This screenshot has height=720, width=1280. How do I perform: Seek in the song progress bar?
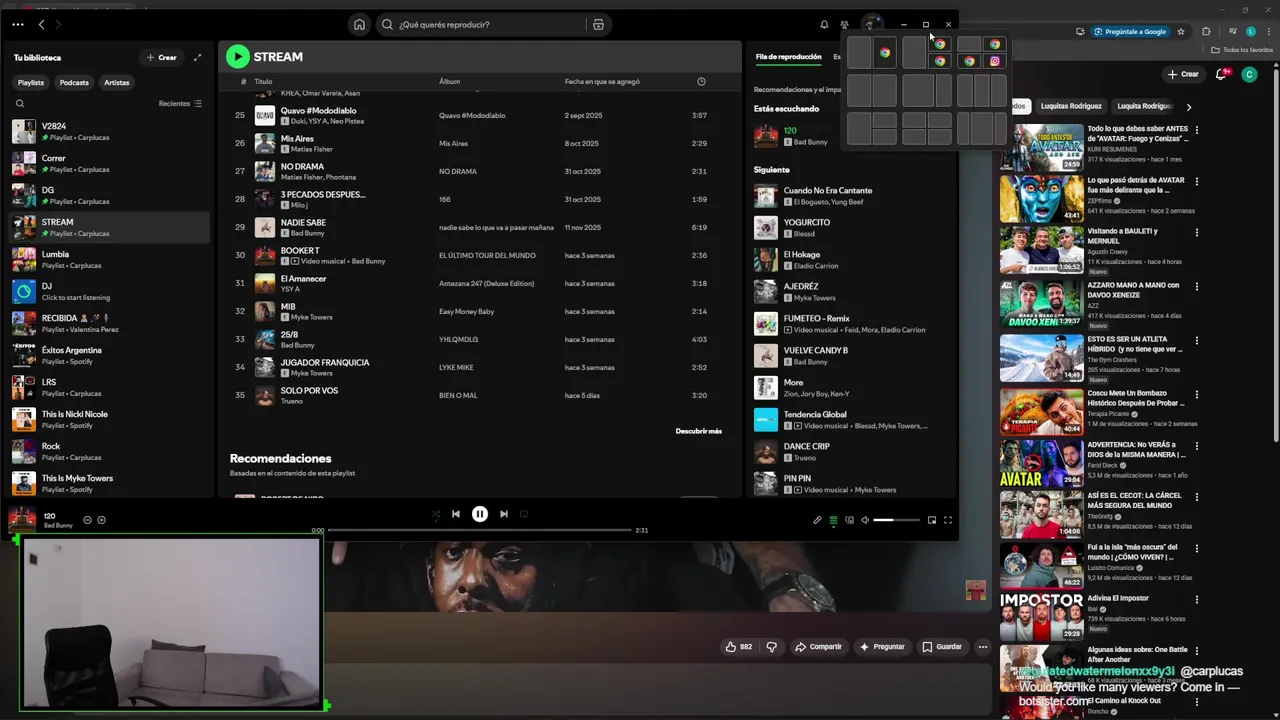tap(480, 530)
